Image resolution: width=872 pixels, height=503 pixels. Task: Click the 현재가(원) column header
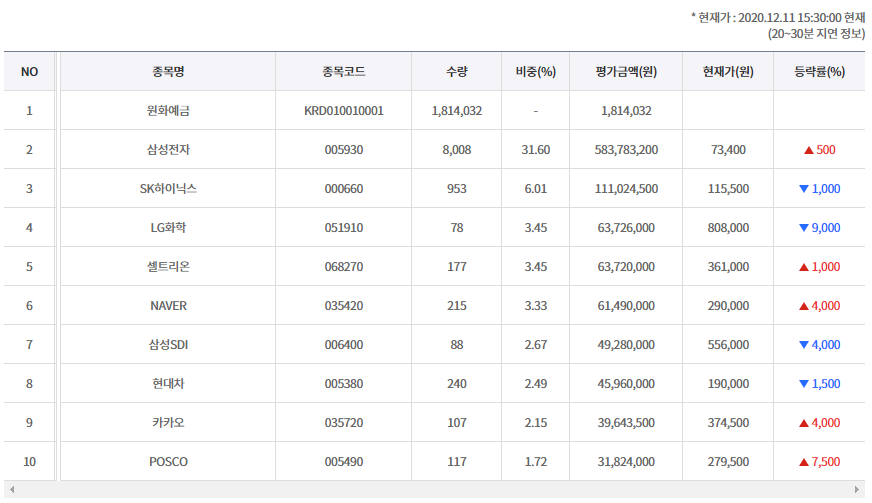[728, 72]
